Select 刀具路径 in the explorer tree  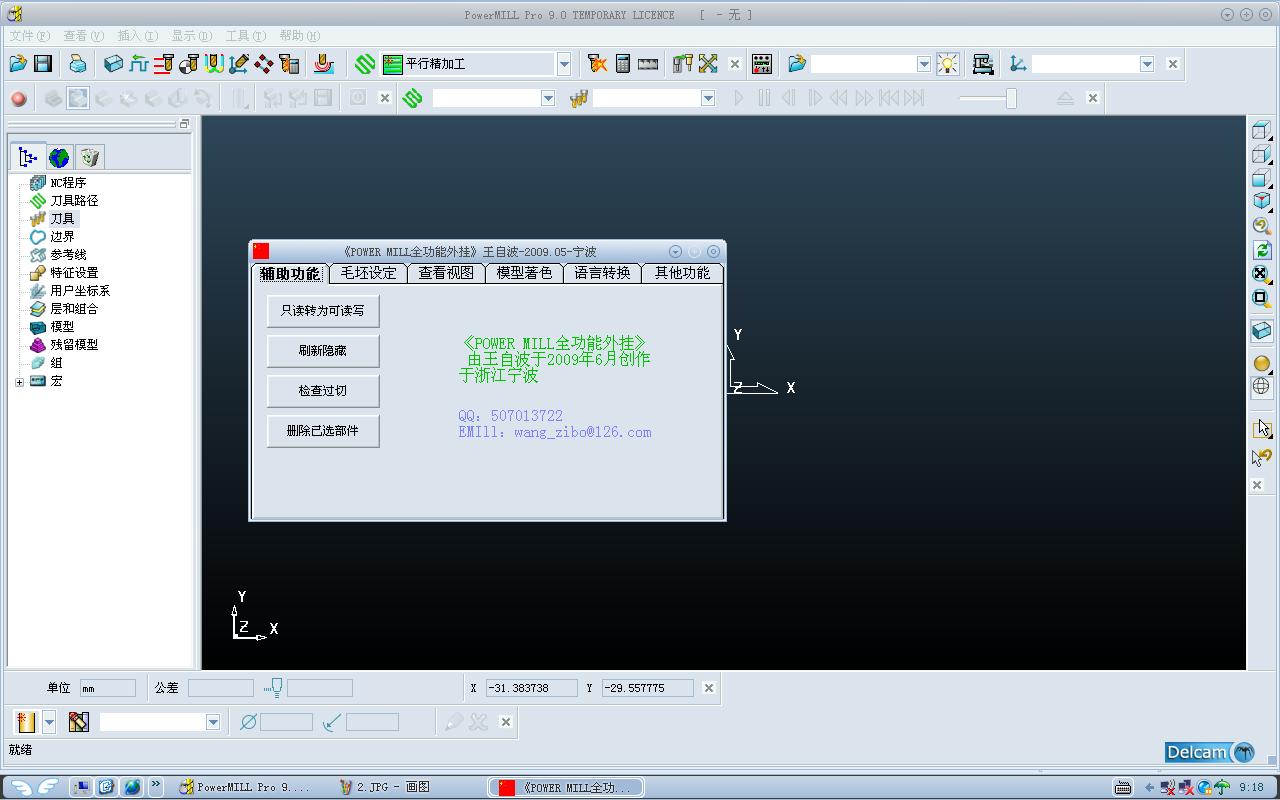tap(74, 201)
